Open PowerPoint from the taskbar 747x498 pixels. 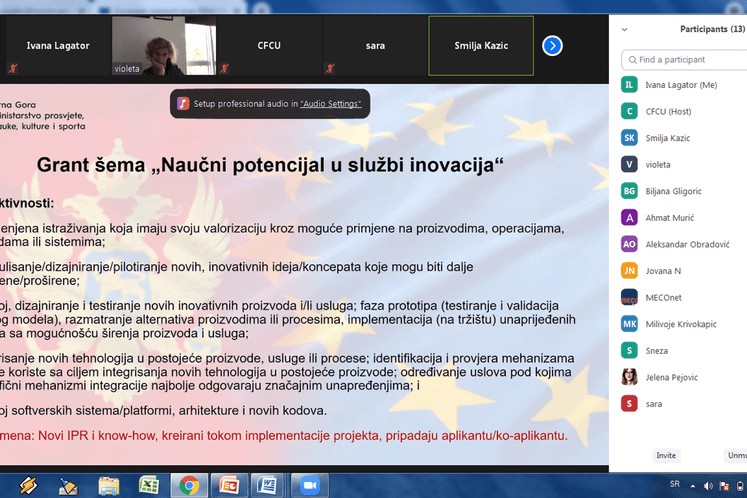coord(229,486)
